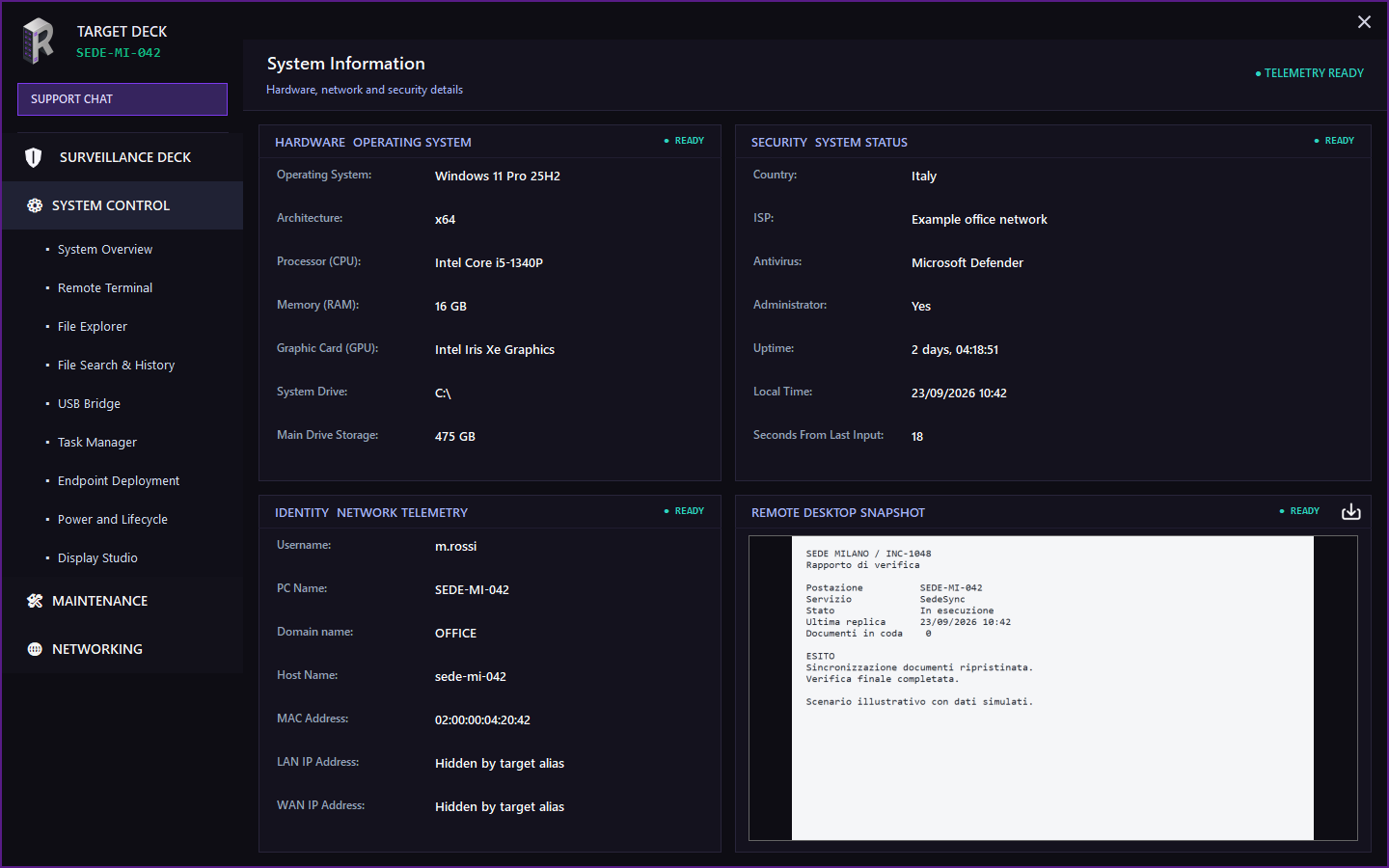
Task: Click the 'x64' architecture value
Action: tap(445, 219)
